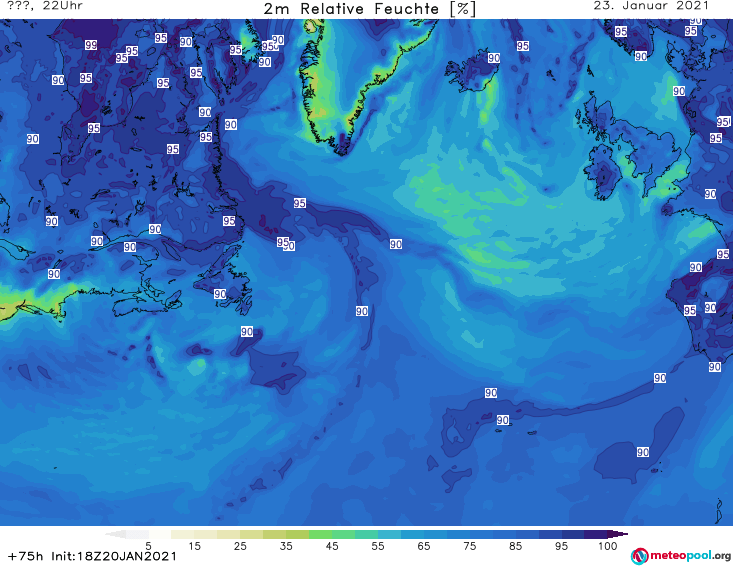Click the "+75h" forecast hour text

pos(25,556)
